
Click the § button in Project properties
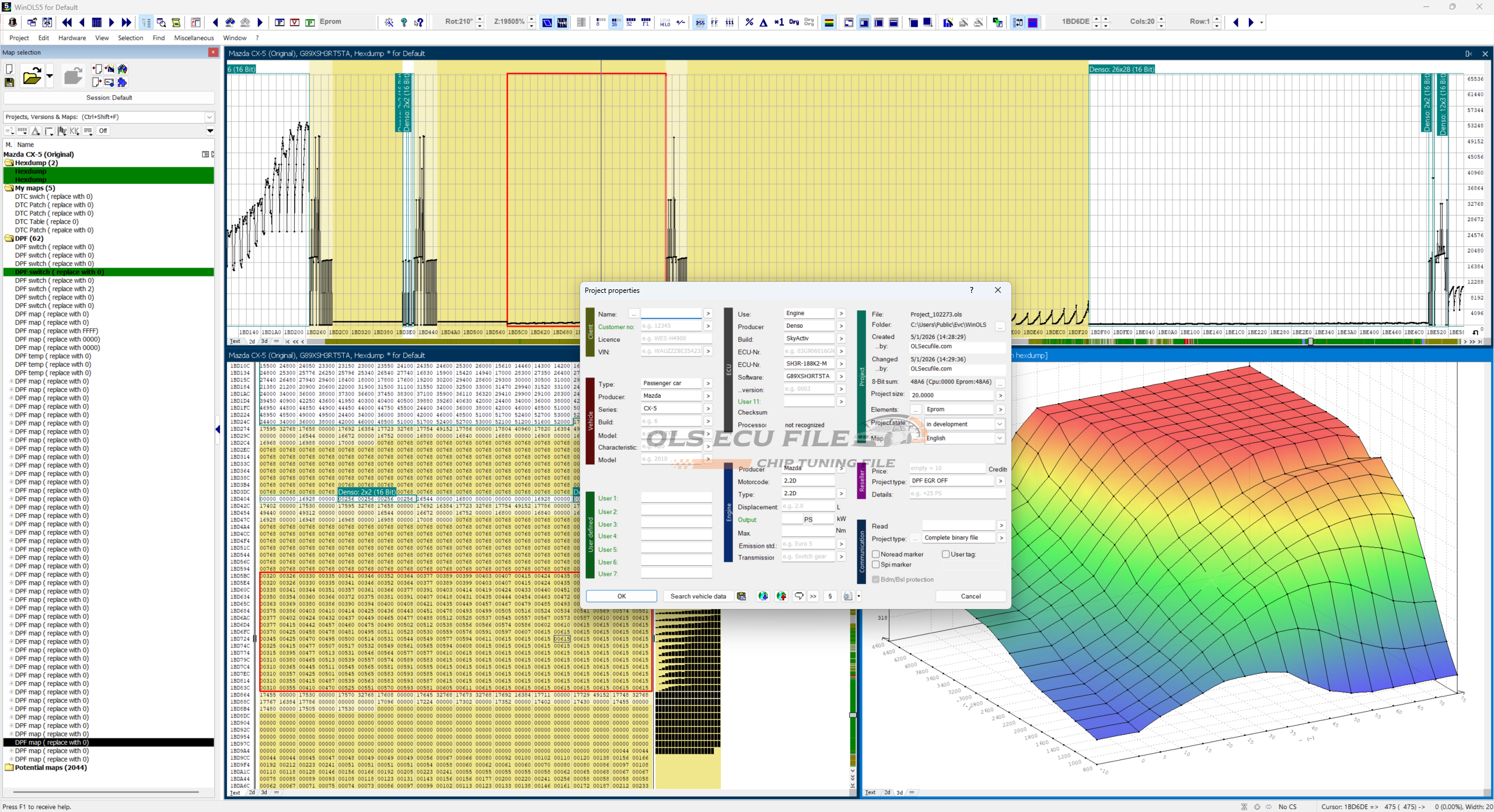pyautogui.click(x=830, y=596)
